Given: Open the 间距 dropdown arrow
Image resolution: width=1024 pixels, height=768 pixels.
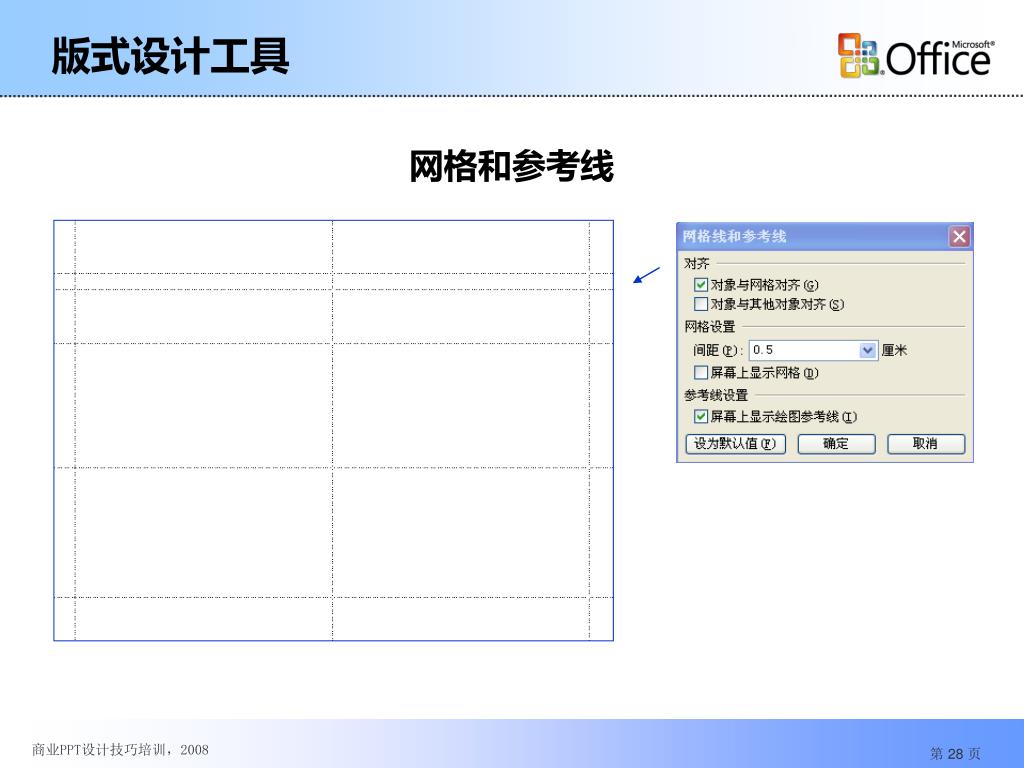Looking at the screenshot, I should coord(867,350).
